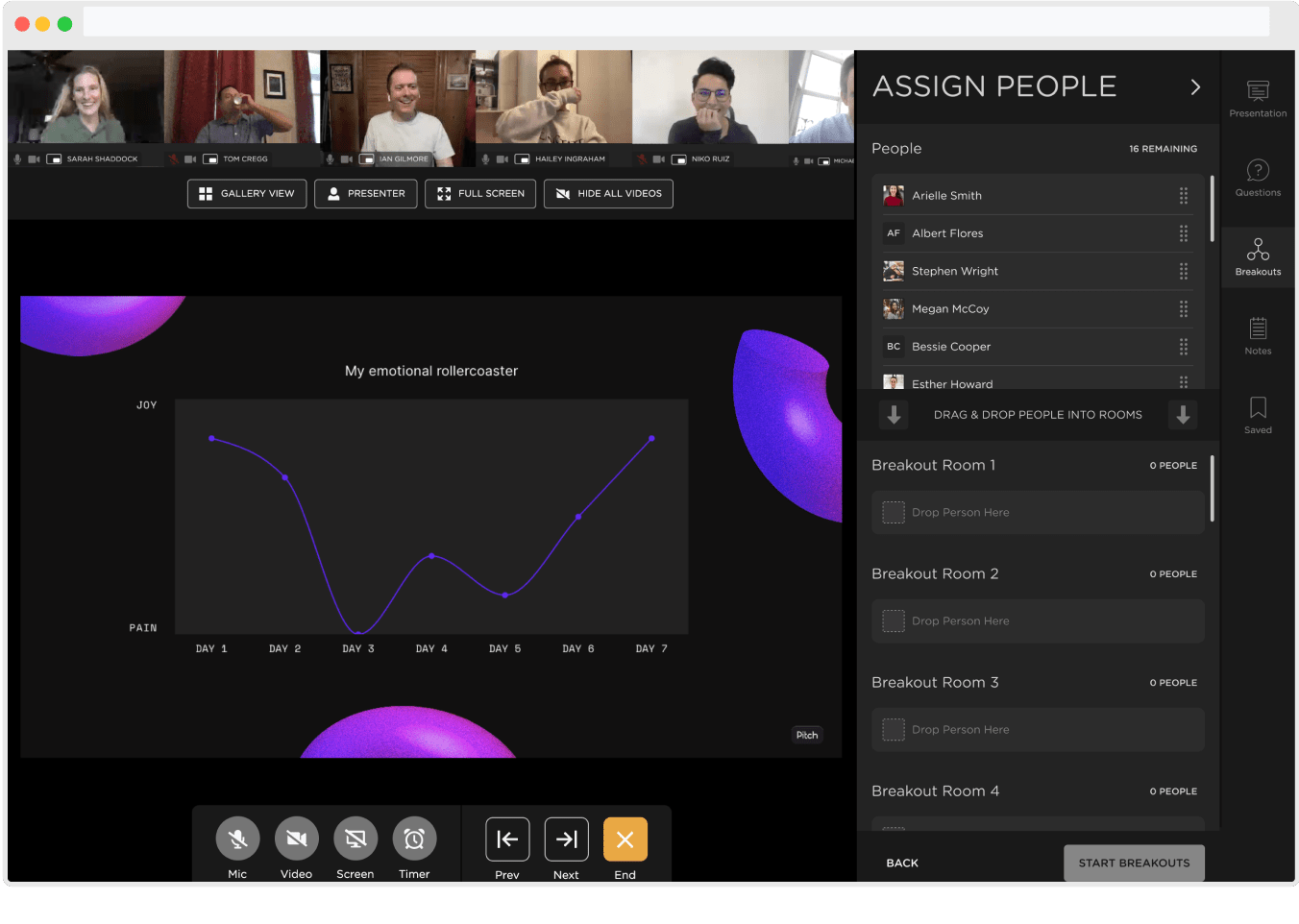
Task: Click the Day 3 chart data point
Action: [358, 634]
